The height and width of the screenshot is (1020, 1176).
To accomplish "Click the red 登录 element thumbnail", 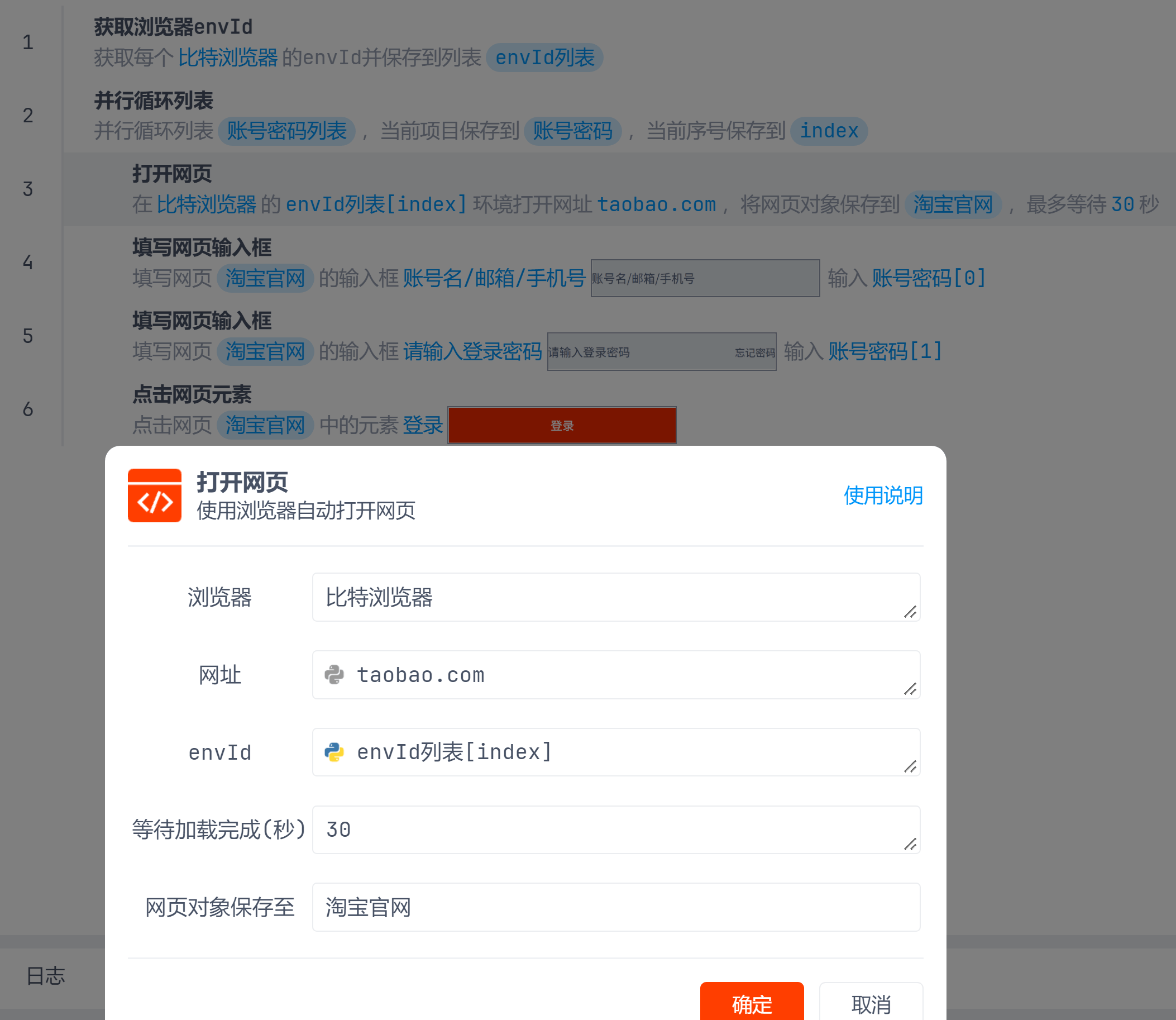I will tap(562, 425).
